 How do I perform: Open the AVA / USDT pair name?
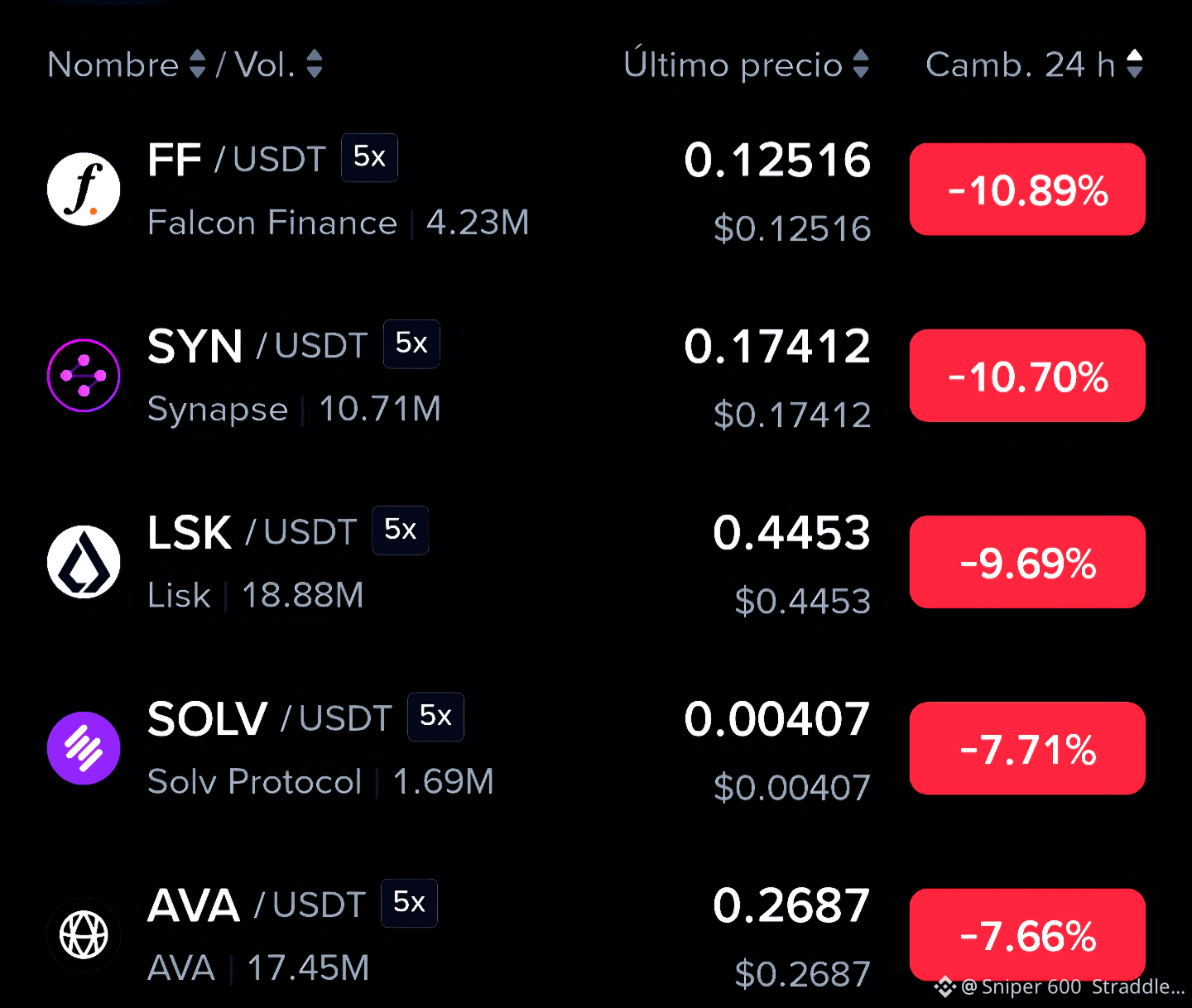coord(257,905)
